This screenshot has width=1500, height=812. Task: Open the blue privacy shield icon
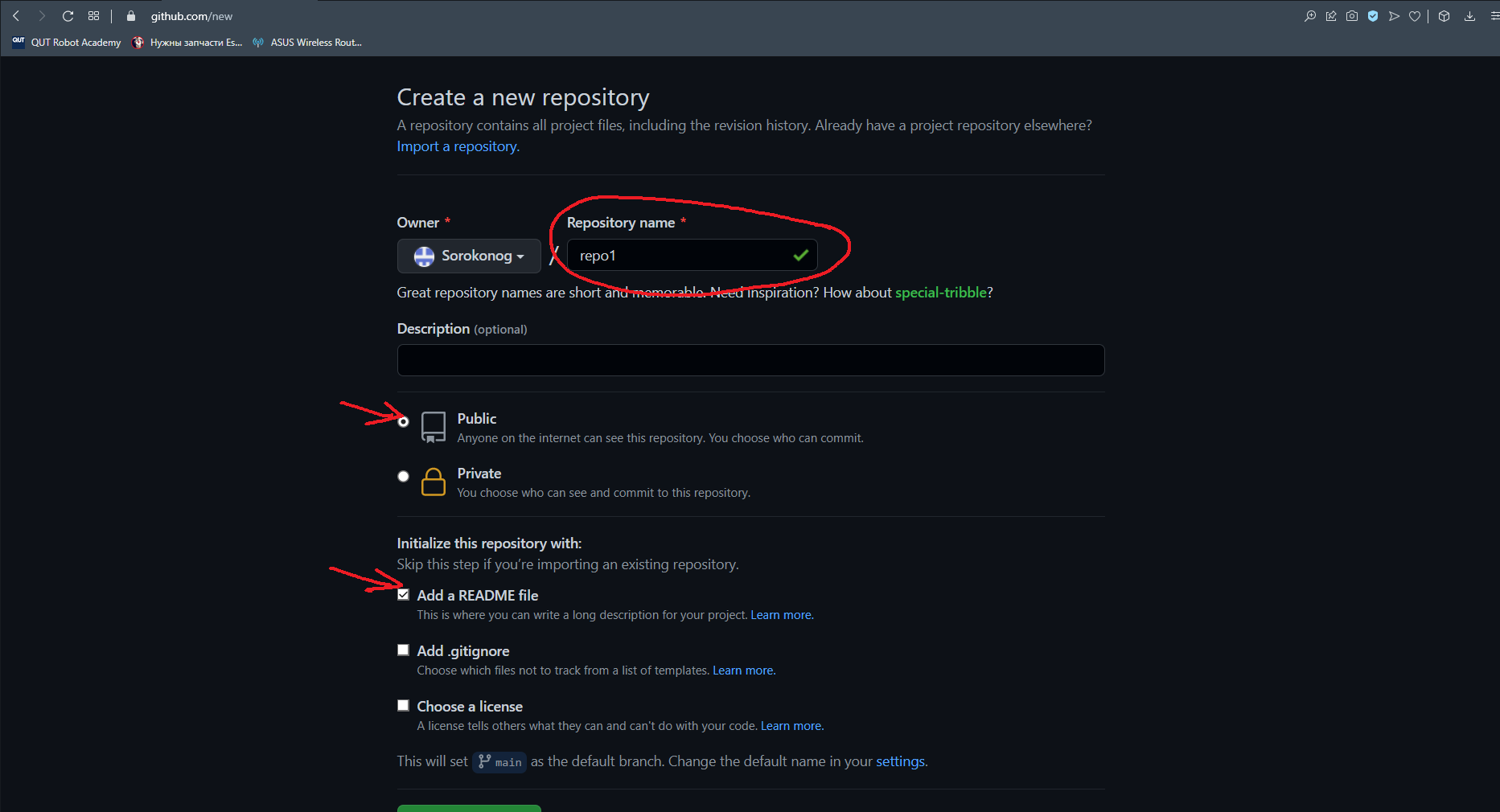(x=1373, y=16)
